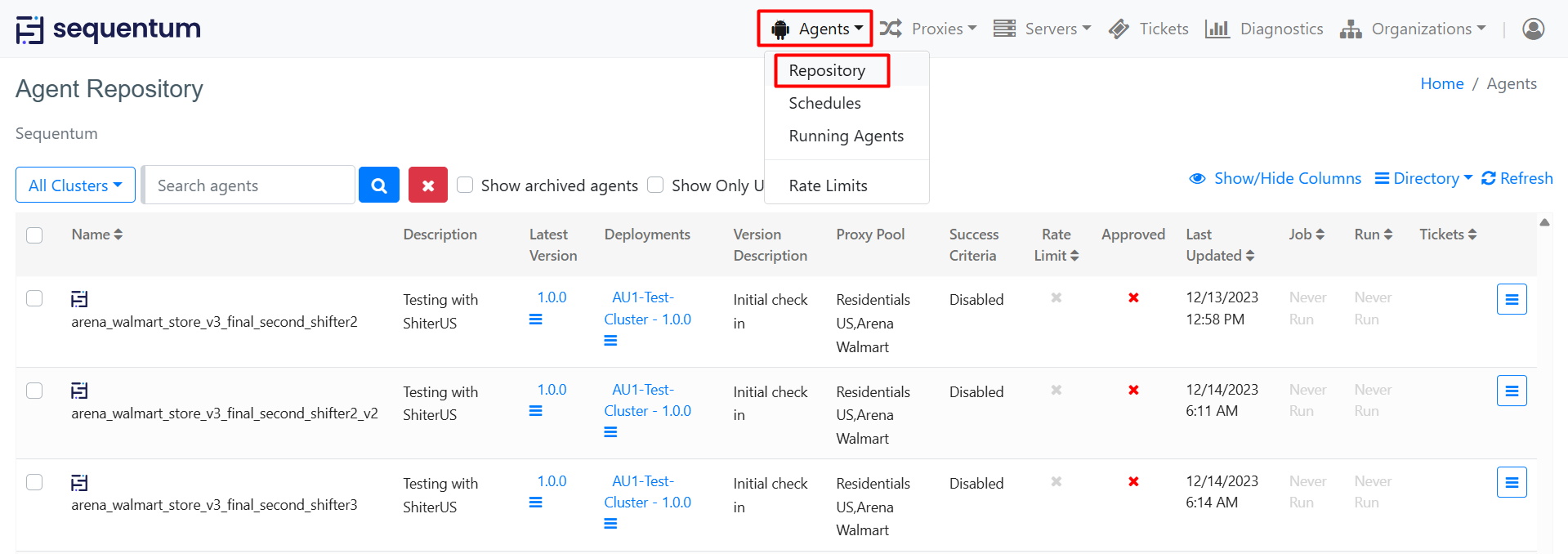This screenshot has height=554, width=1568.
Task: Expand the Organizations dropdown menu
Action: click(1413, 29)
